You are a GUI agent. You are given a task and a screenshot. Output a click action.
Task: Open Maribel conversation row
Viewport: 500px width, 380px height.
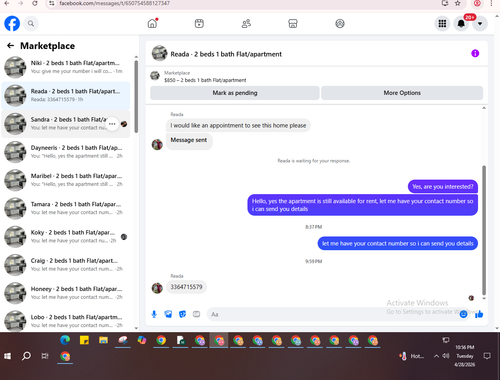[x=66, y=180]
